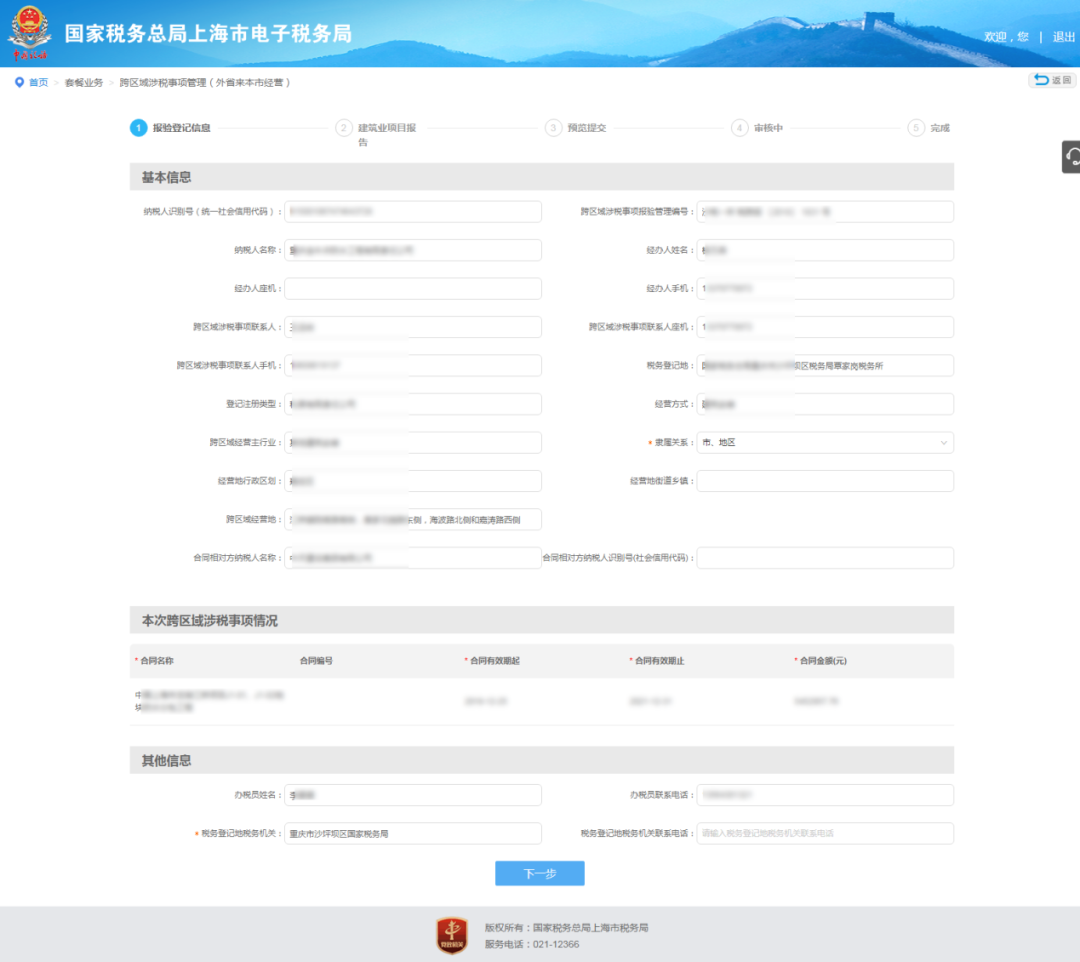Viewport: 1080px width, 962px height.
Task: Click breadcrumb 跨区域涉税事项管理（外省来本市经营）
Action: pyautogui.click(x=205, y=83)
